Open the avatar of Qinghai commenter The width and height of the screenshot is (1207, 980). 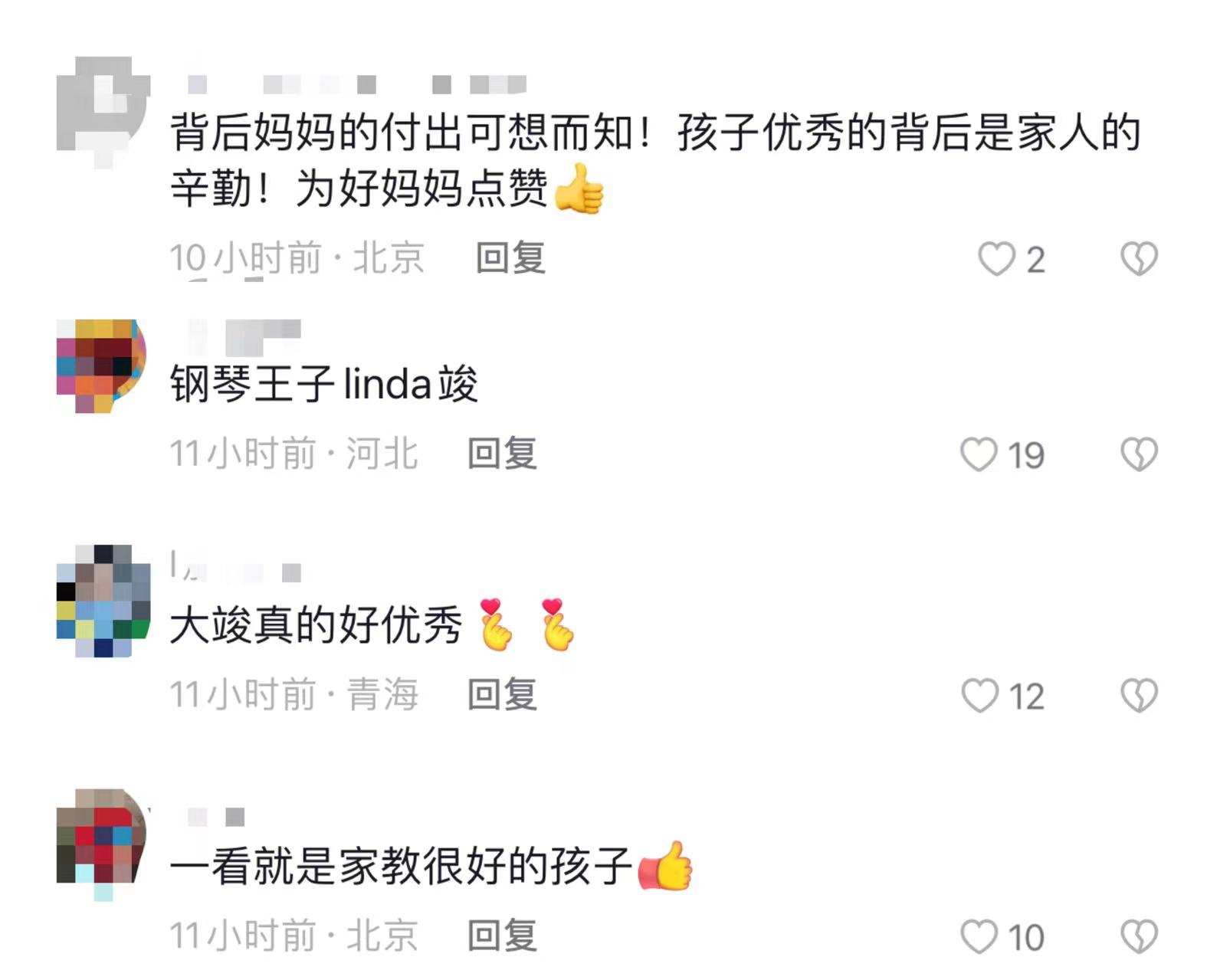103,601
